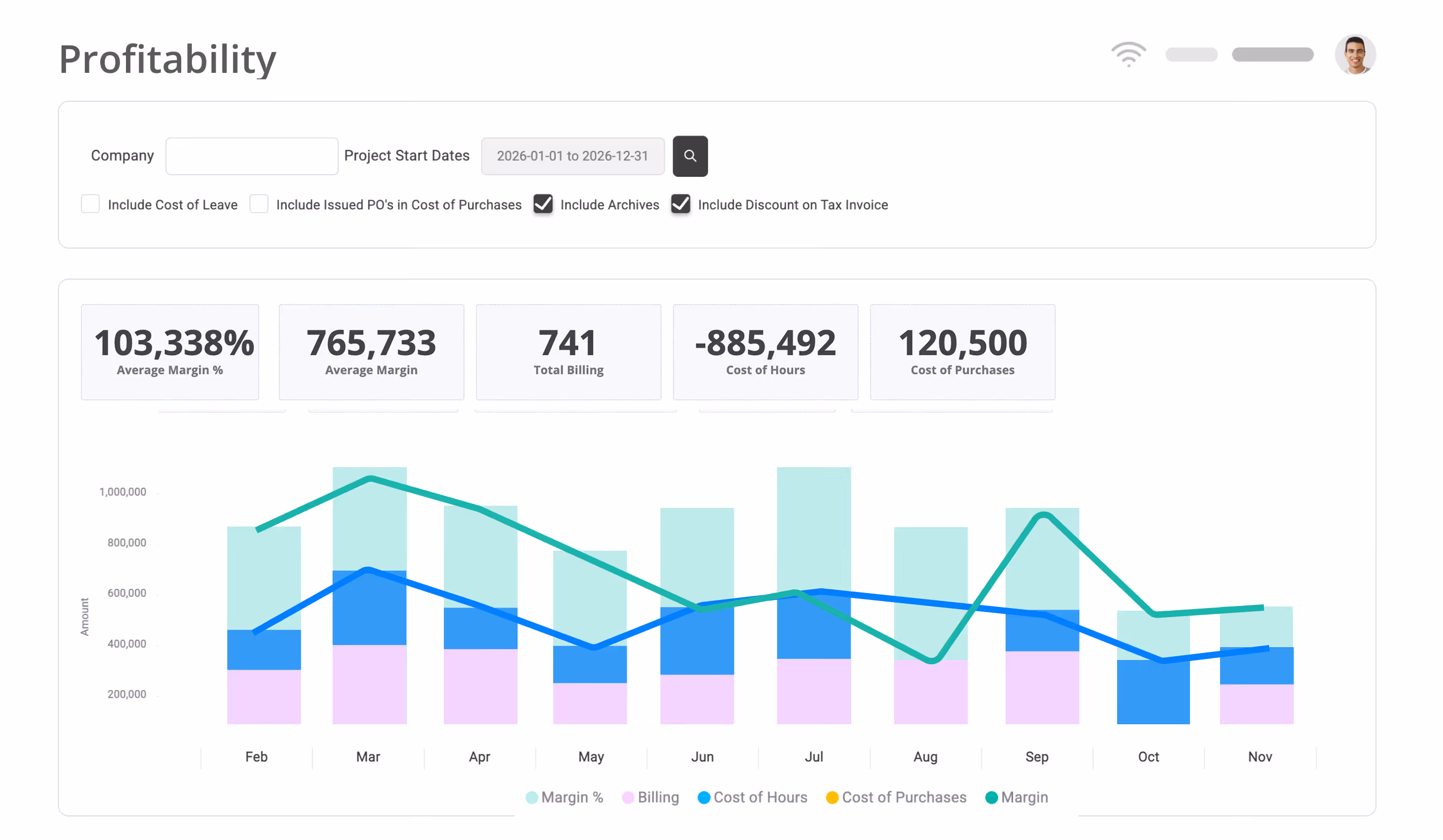Click the 1,000,000 y-axis value
Screen dimensions: 1443x840
click(123, 492)
